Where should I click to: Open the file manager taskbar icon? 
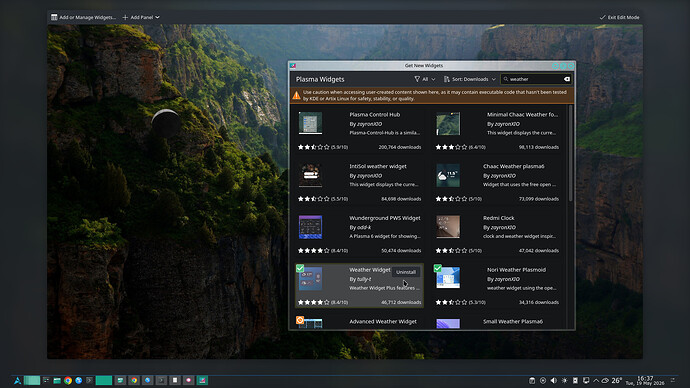pyautogui.click(x=57, y=381)
